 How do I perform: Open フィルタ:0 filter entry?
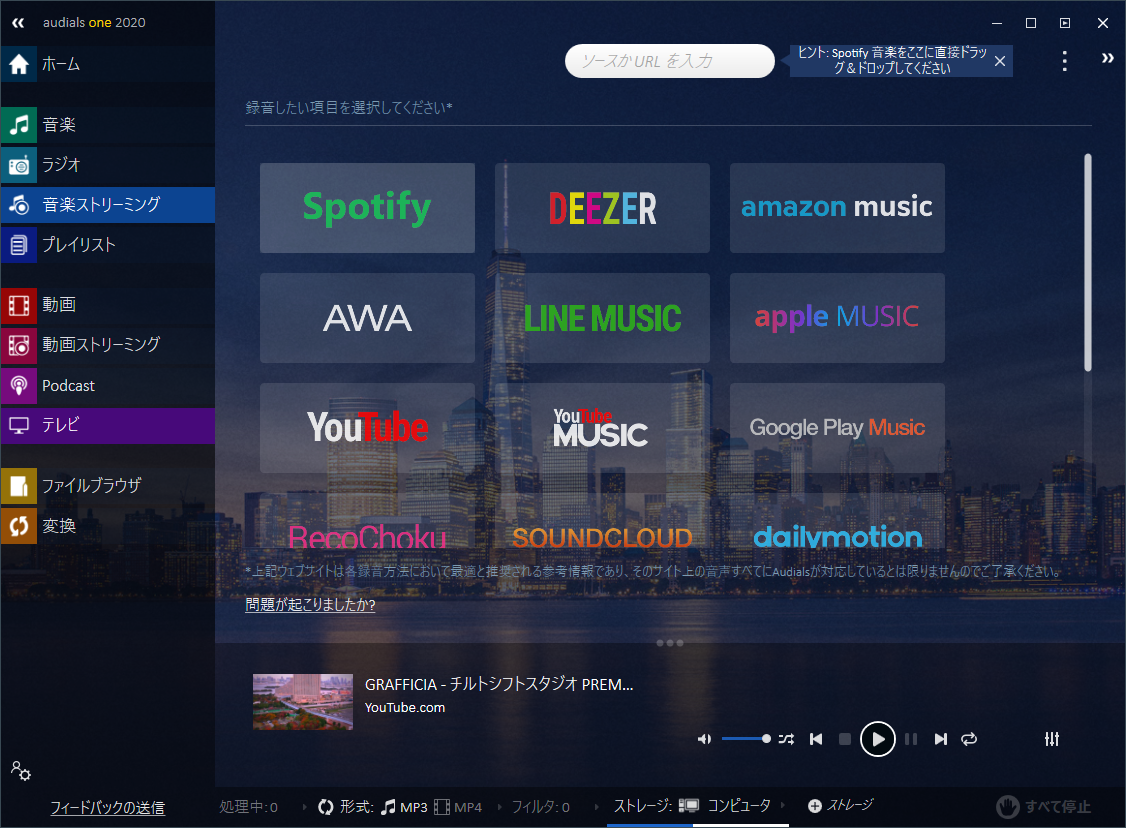pyautogui.click(x=541, y=807)
